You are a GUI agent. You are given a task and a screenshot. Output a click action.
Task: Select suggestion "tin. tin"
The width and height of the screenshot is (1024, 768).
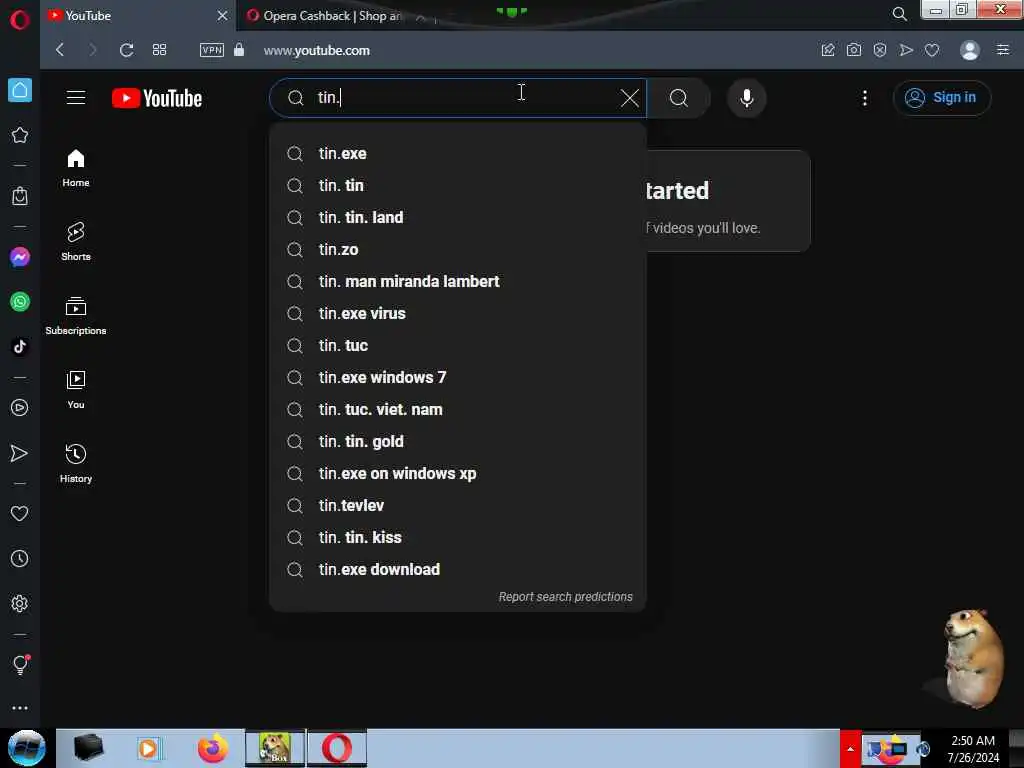(x=458, y=185)
